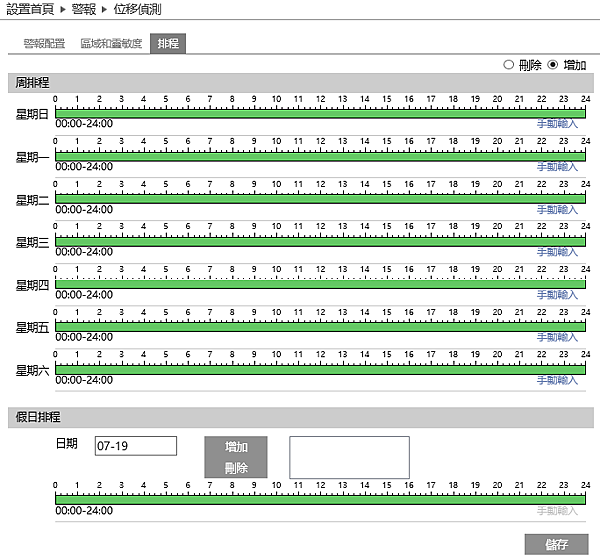The width and height of the screenshot is (600, 560).
Task: Click the 星期三 green schedule bar
Action: (x=320, y=242)
